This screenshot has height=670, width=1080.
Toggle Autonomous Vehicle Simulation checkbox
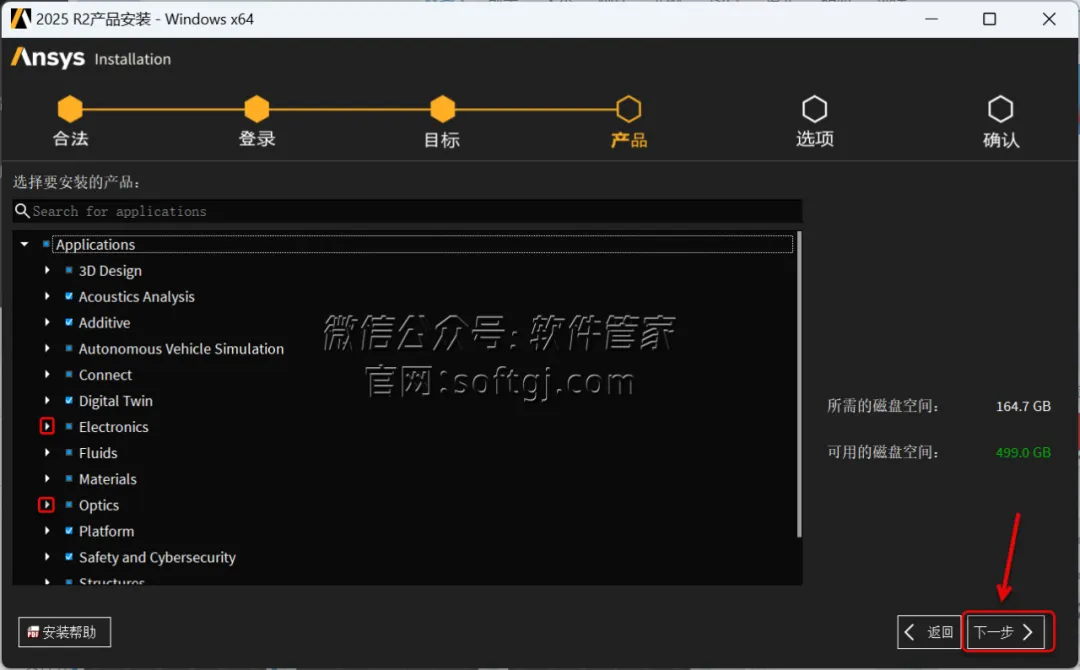(69, 348)
